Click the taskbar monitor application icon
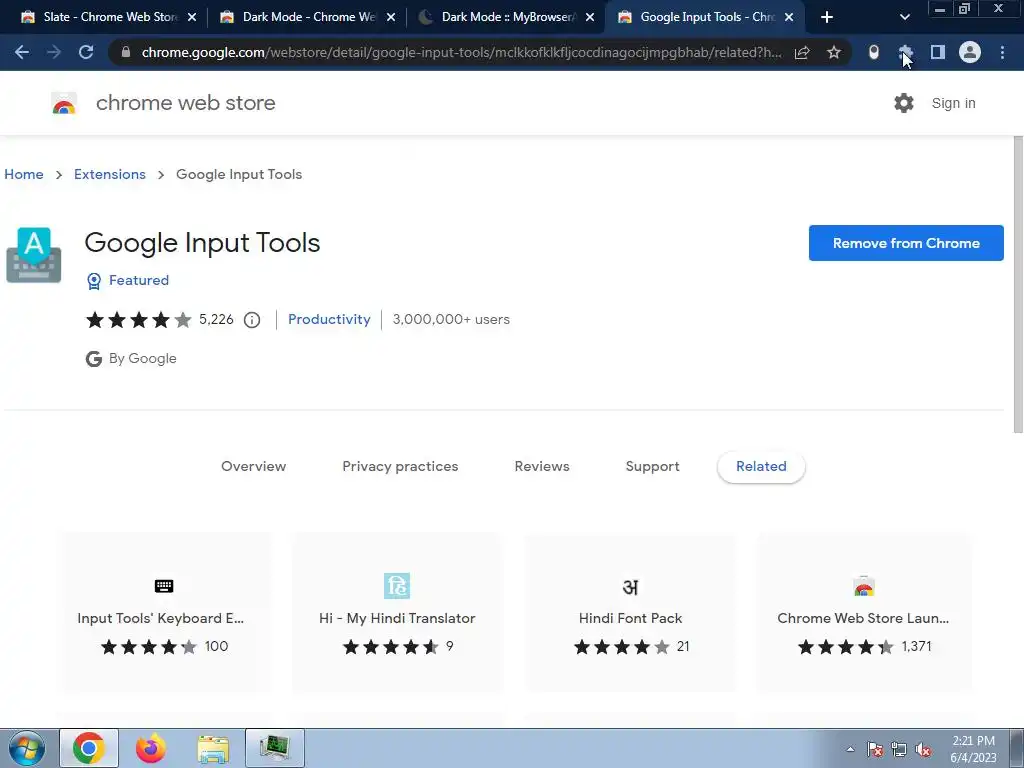This screenshot has width=1024, height=768. pos(275,748)
